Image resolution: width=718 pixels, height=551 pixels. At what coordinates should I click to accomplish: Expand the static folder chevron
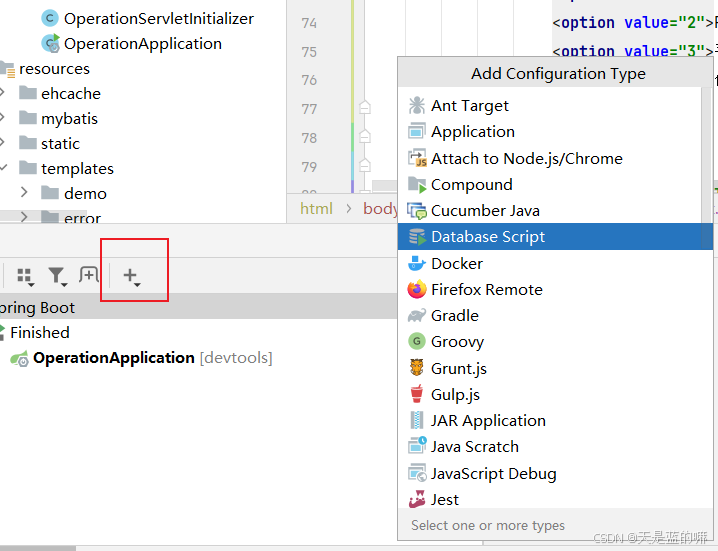click(x=3, y=142)
